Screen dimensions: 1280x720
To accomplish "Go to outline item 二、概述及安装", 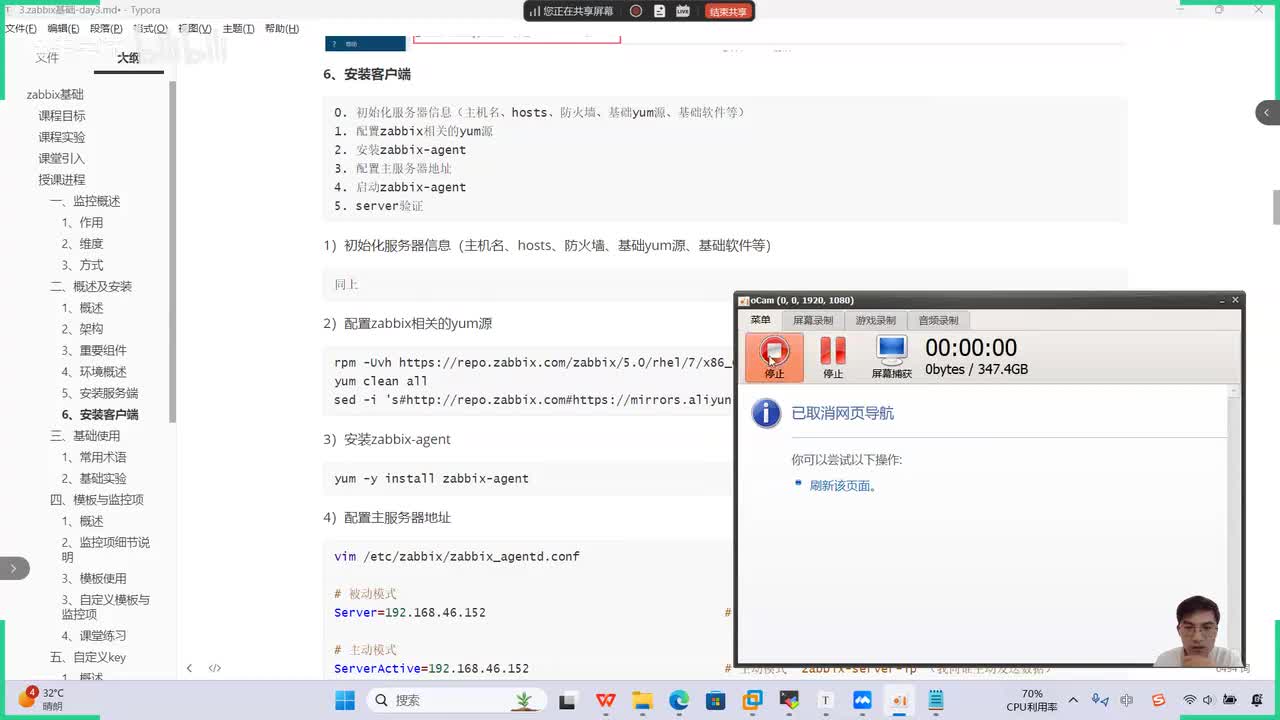I will [x=91, y=286].
